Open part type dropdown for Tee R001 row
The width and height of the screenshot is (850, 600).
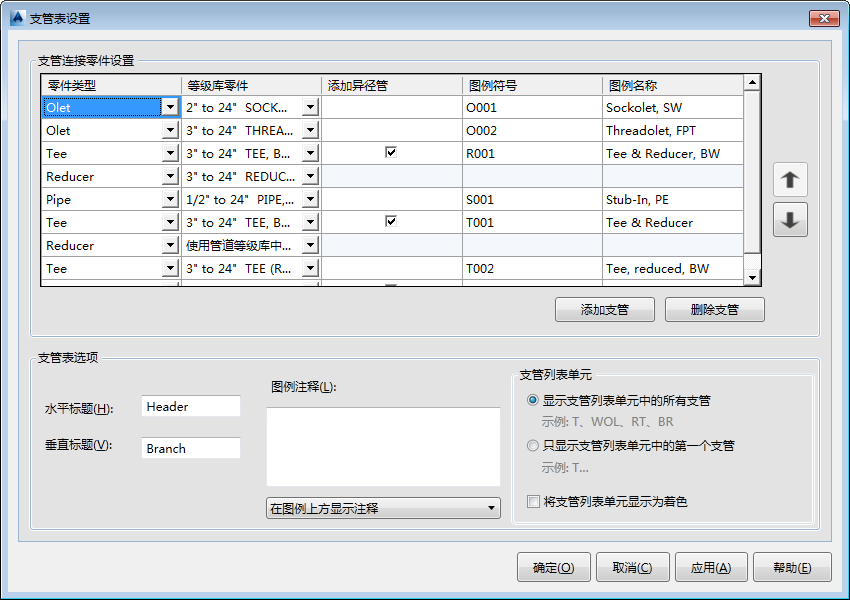170,153
